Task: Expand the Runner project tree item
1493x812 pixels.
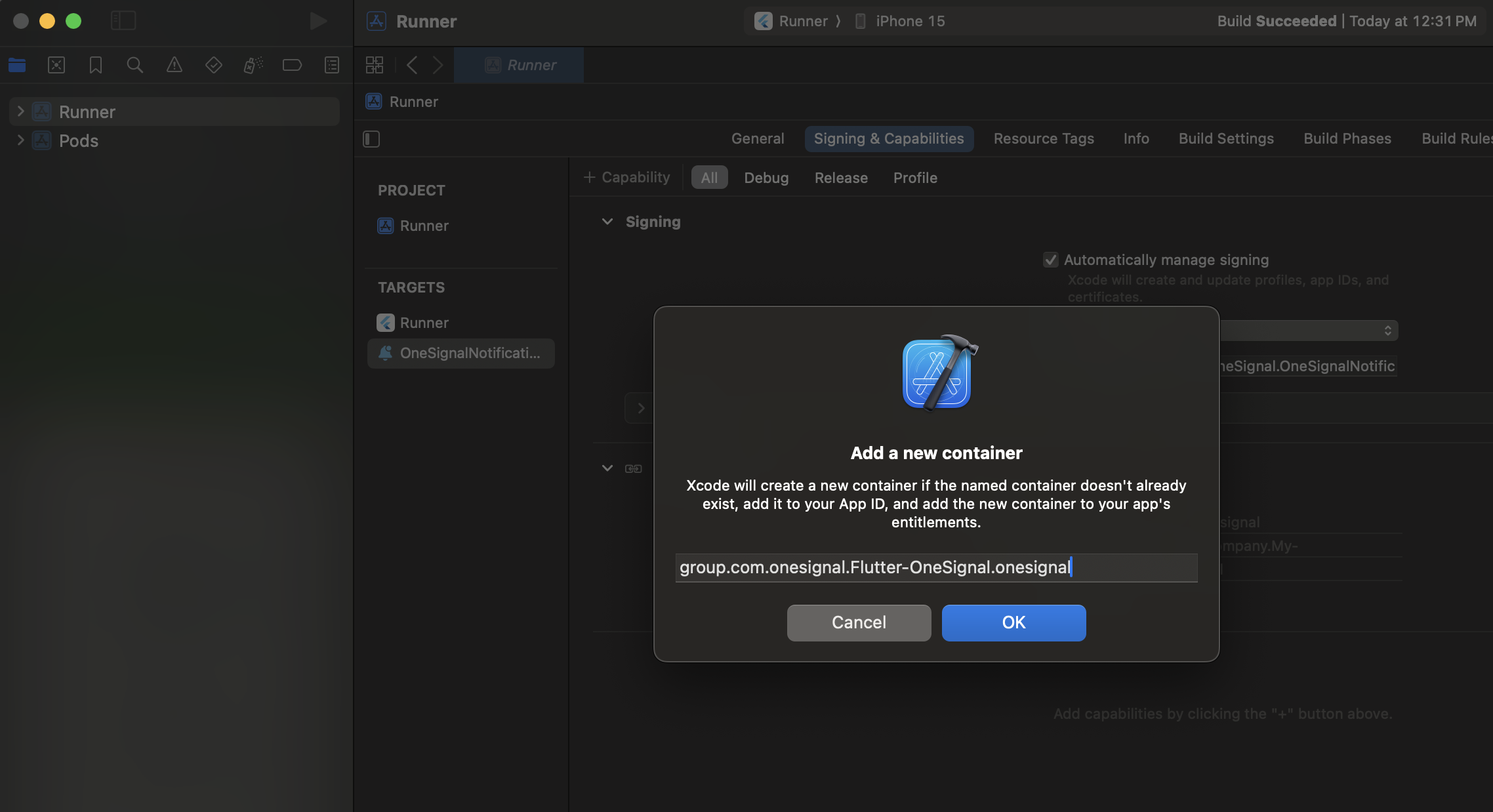Action: point(20,112)
